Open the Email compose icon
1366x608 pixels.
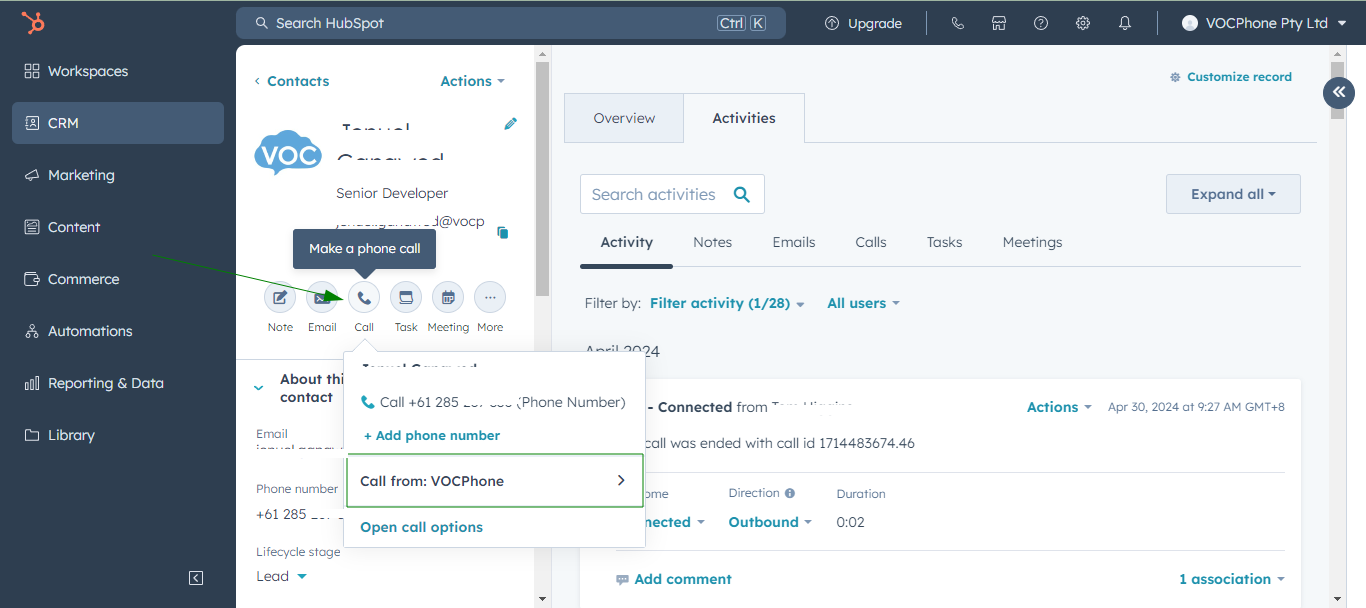(322, 297)
